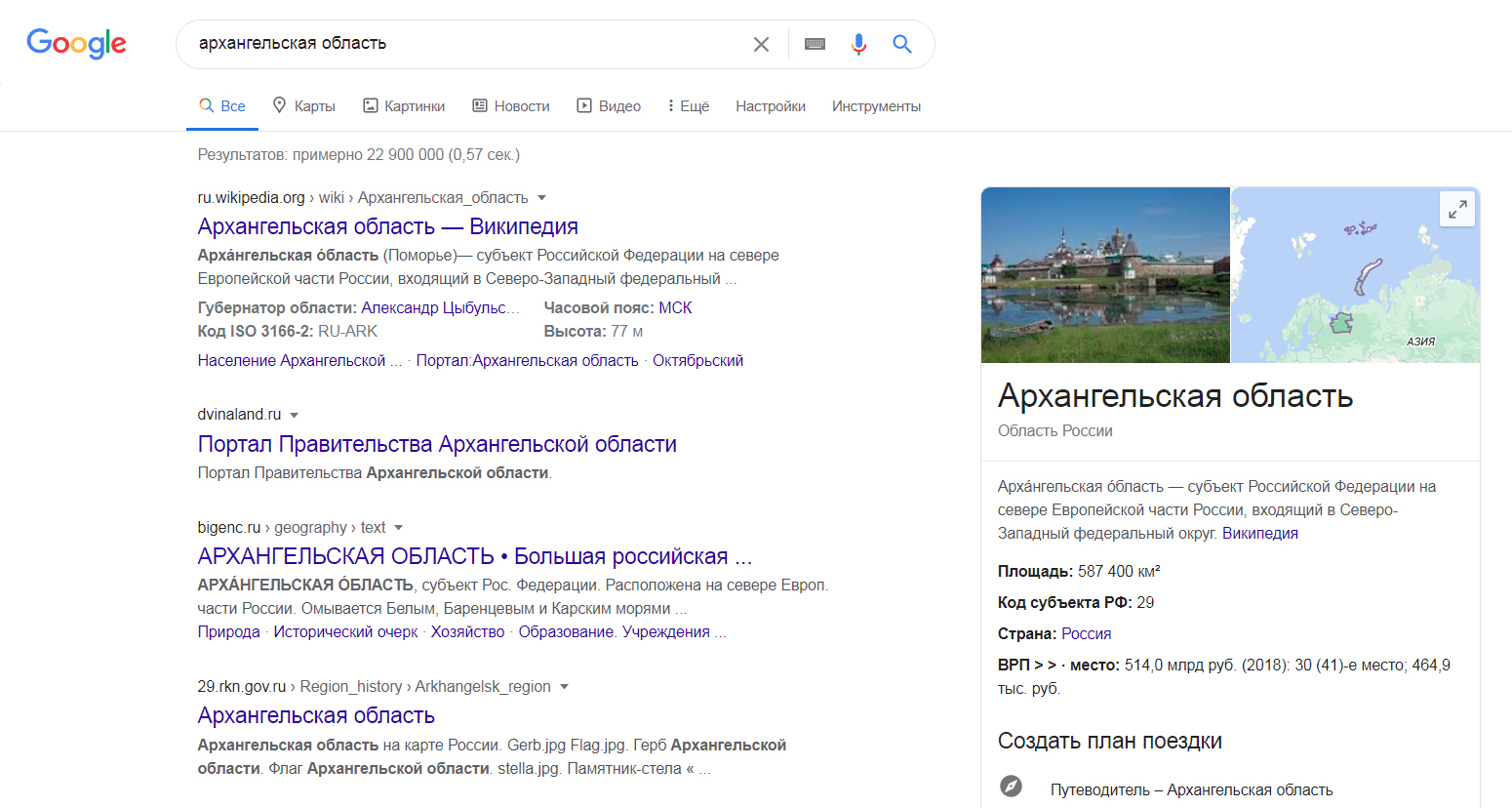Open the Хозяйство sublink
This screenshot has height=808, width=1512.
[467, 631]
